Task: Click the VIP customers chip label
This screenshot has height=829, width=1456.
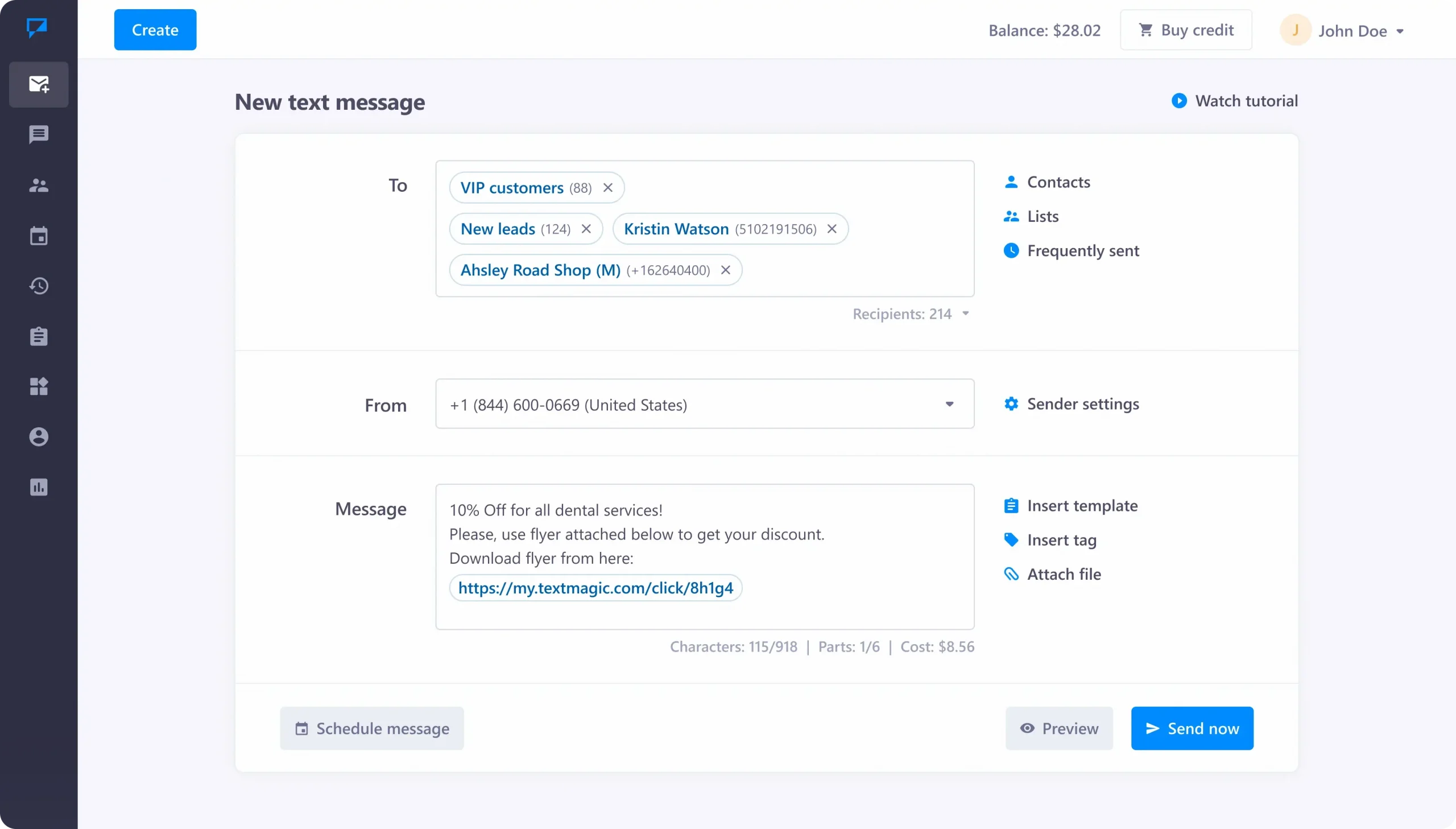Action: tap(511, 188)
